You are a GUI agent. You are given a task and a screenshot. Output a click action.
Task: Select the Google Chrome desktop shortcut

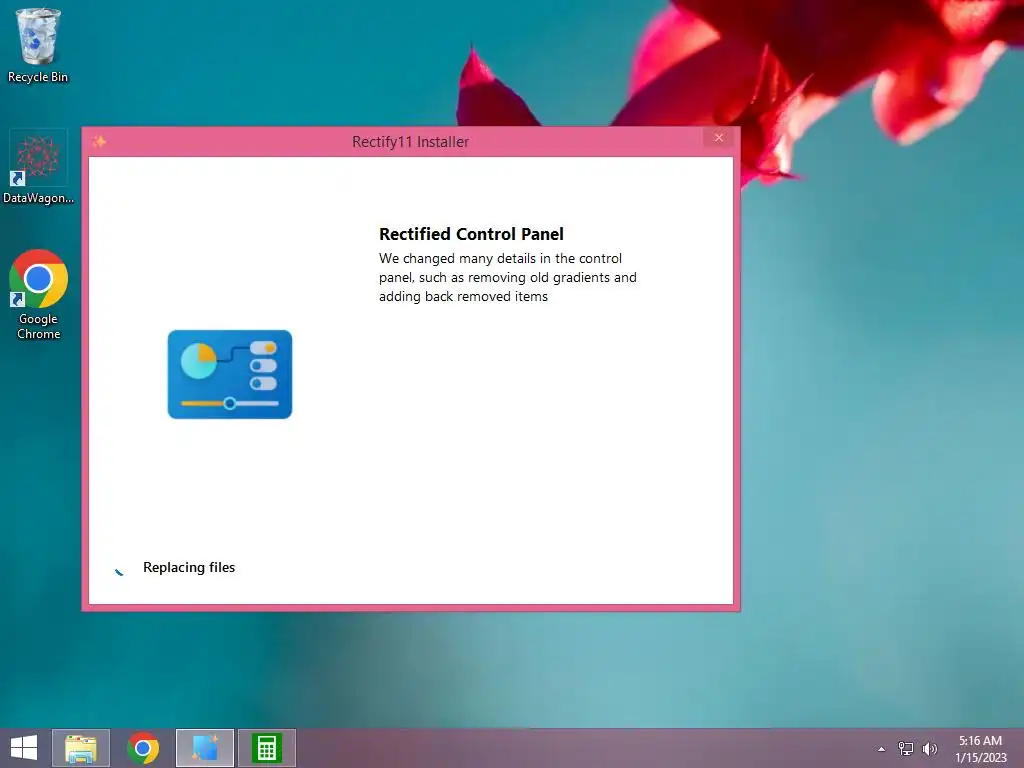(38, 295)
